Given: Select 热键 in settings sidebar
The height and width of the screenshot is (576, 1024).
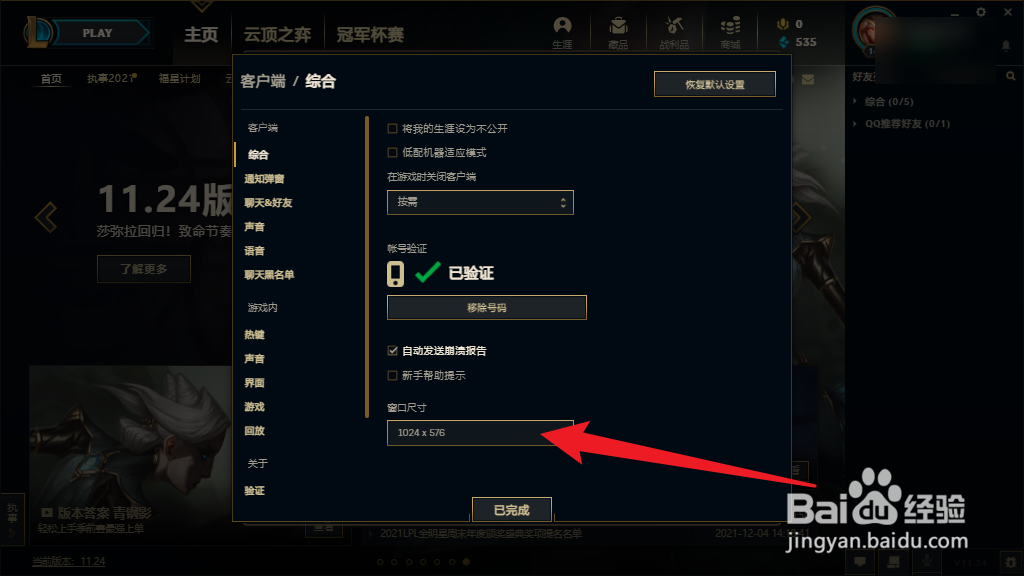Looking at the screenshot, I should pos(254,334).
